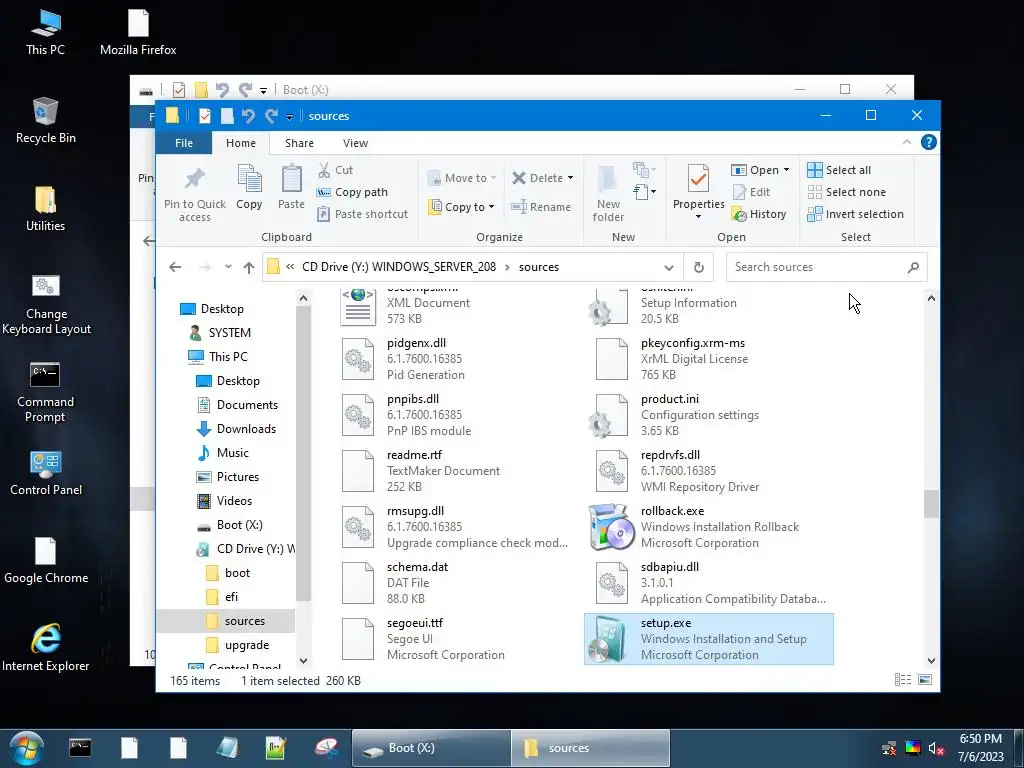Click Pin to Quick access icon
The image size is (1024, 768).
(x=195, y=178)
